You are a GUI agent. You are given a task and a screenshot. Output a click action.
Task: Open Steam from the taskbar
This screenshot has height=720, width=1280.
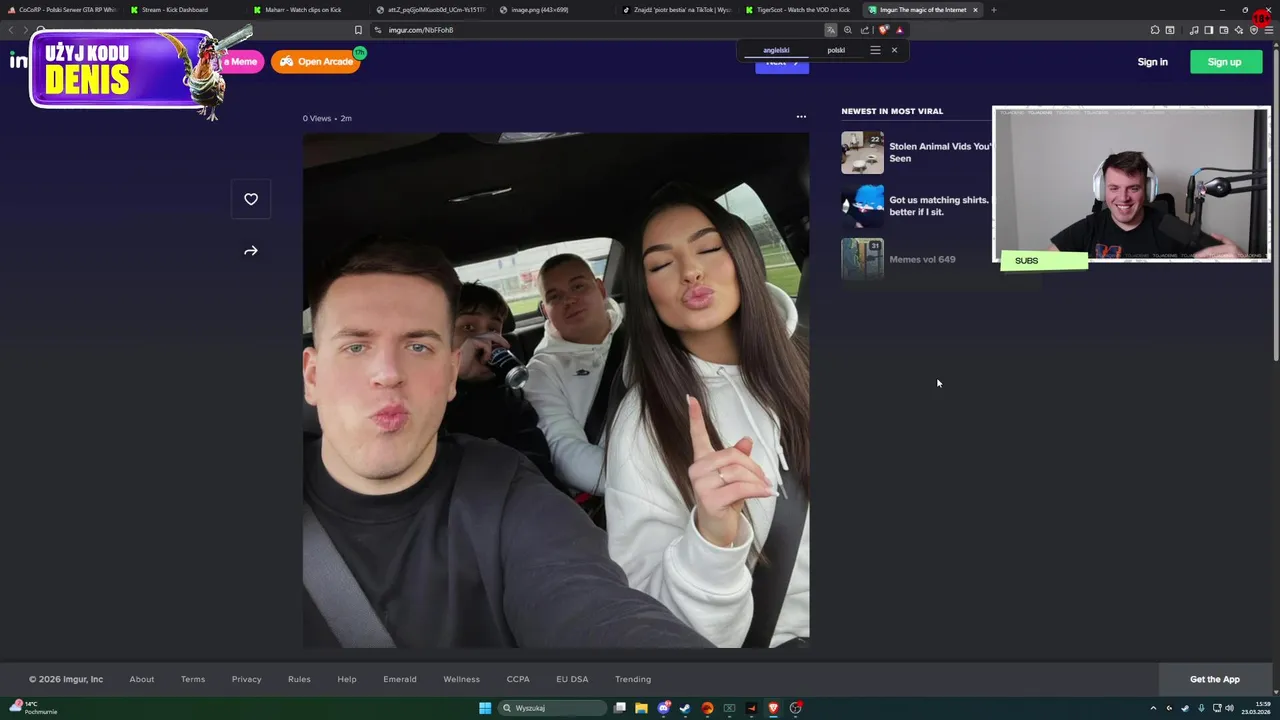[685, 708]
